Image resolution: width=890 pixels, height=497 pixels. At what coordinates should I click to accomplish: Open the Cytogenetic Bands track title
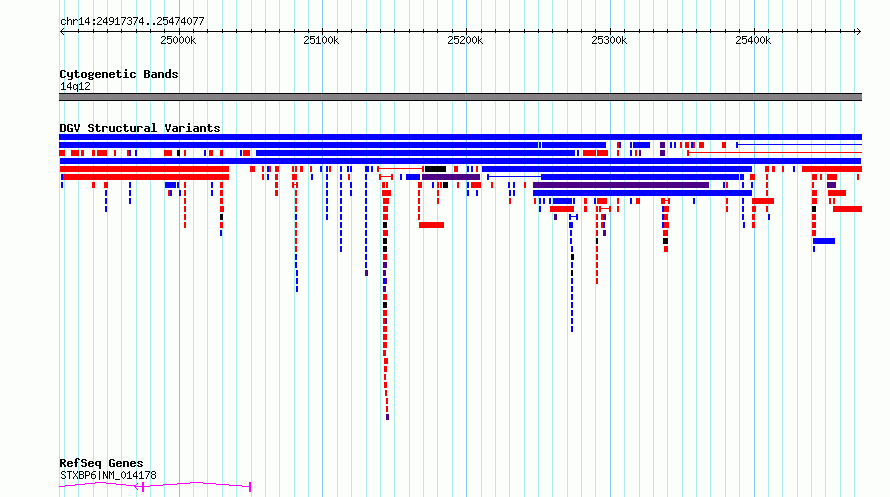point(119,74)
